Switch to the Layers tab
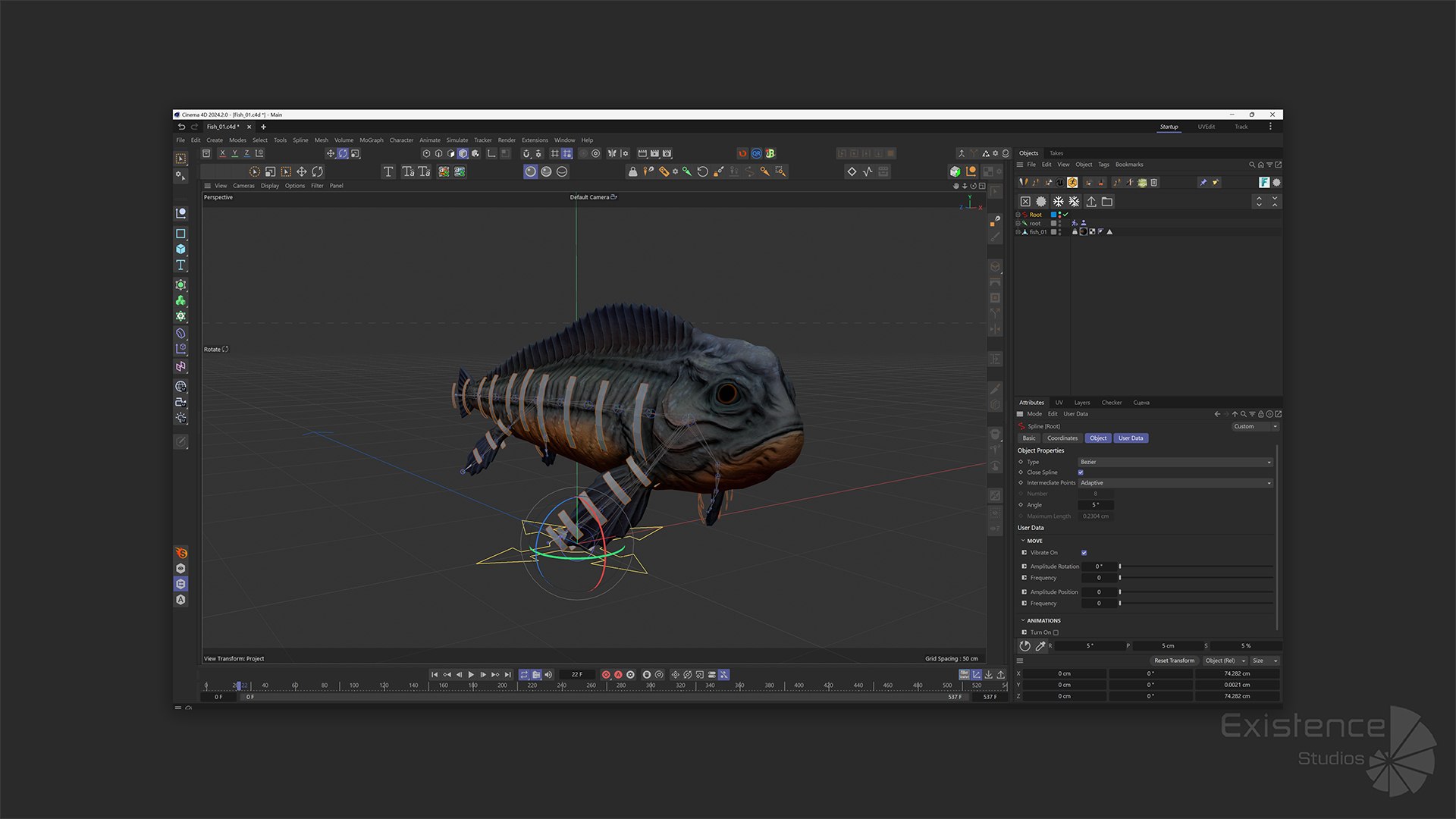 [1082, 403]
